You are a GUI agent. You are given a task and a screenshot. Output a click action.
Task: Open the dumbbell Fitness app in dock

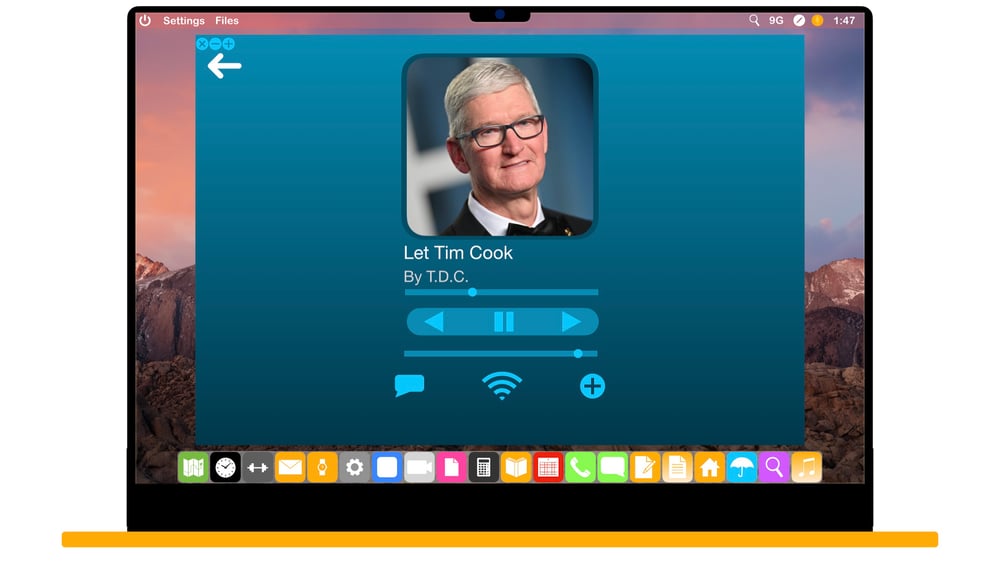[x=258, y=468]
